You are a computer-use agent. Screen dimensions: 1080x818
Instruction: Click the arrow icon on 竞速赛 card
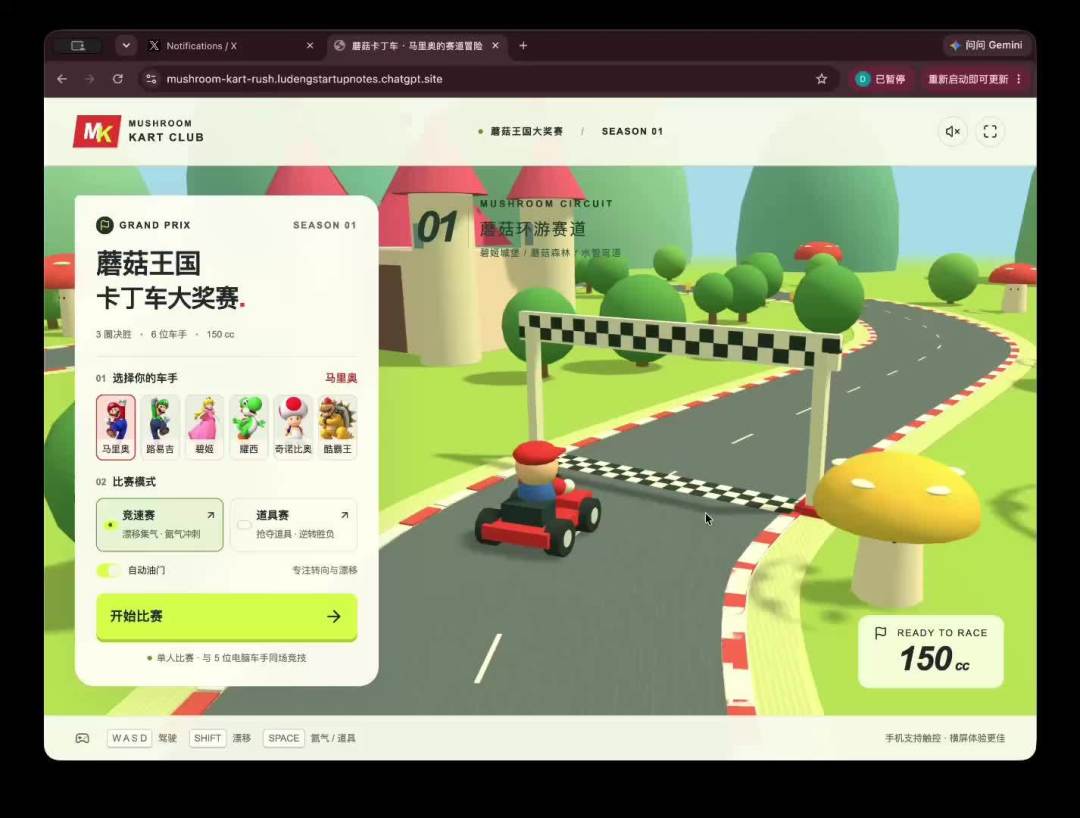click(x=211, y=515)
